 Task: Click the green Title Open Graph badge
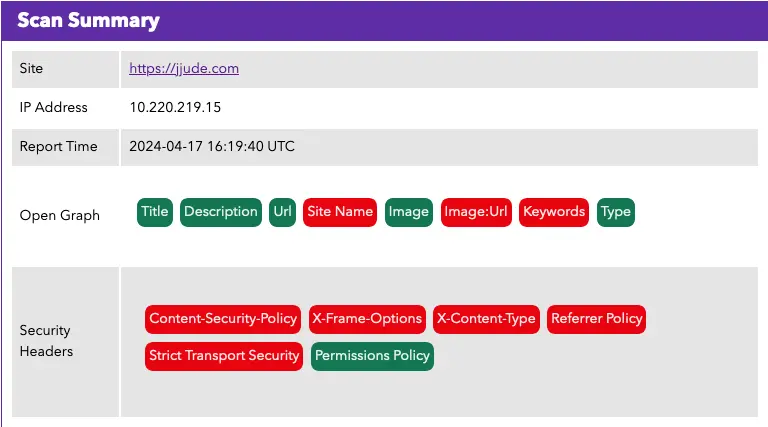click(155, 212)
